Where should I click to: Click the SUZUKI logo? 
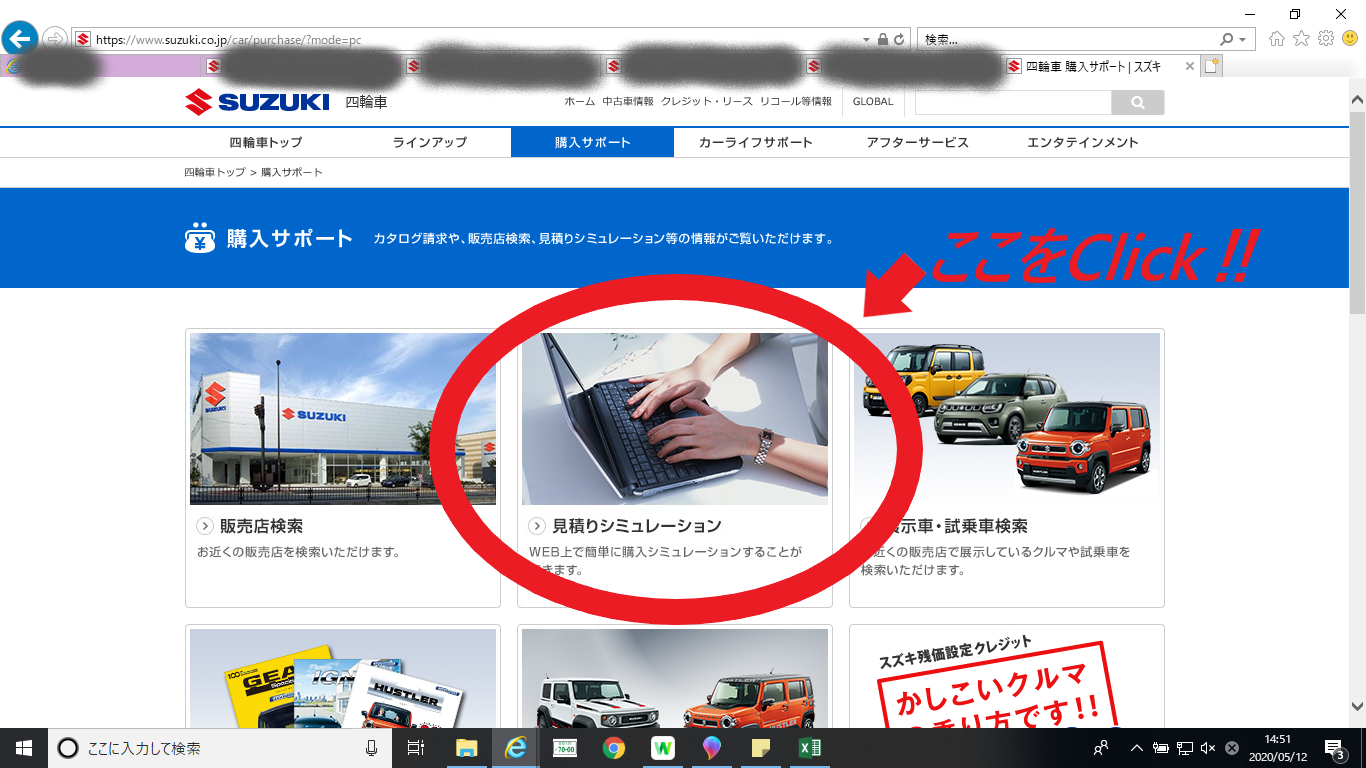point(257,101)
